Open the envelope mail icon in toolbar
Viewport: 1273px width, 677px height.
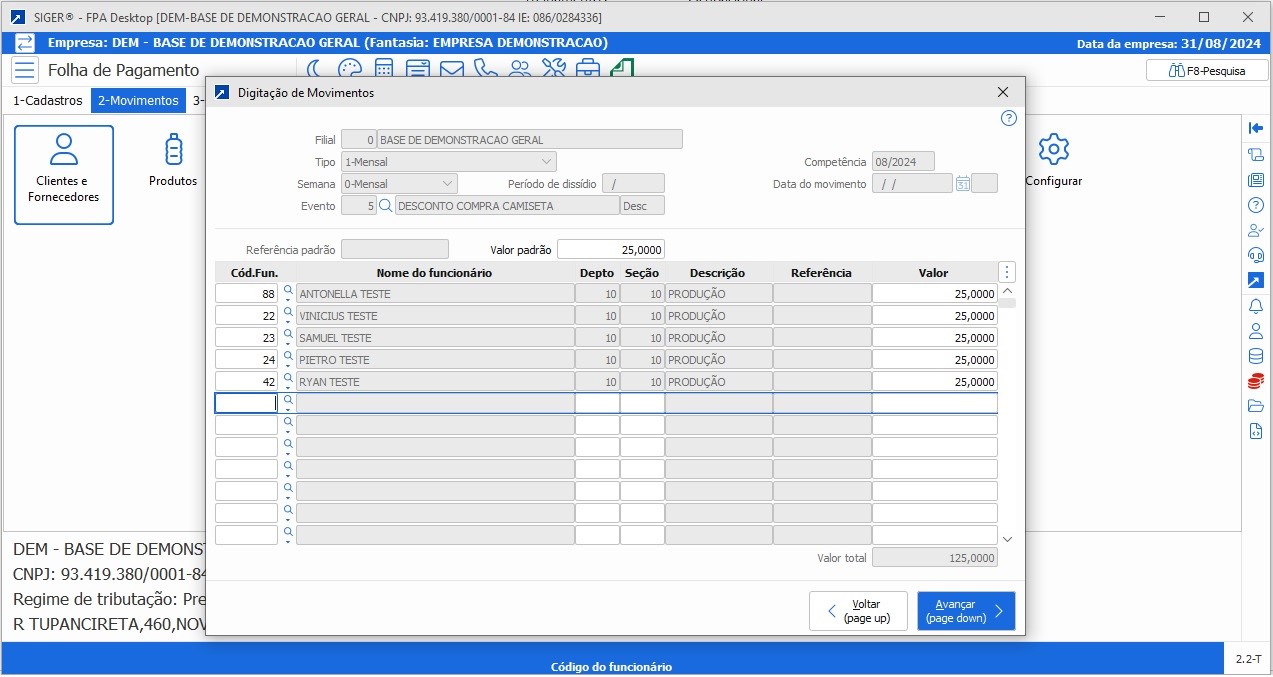pos(452,69)
